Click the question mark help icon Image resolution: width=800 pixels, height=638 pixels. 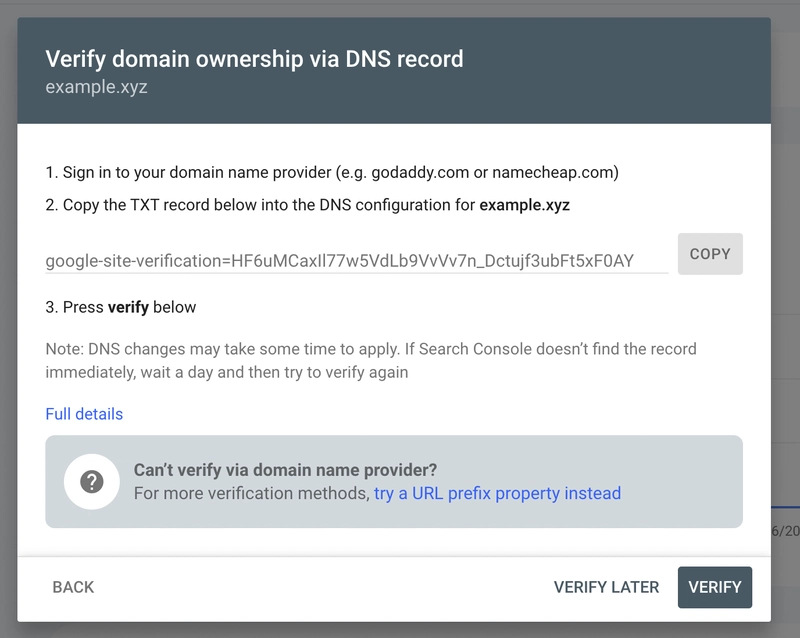92,481
